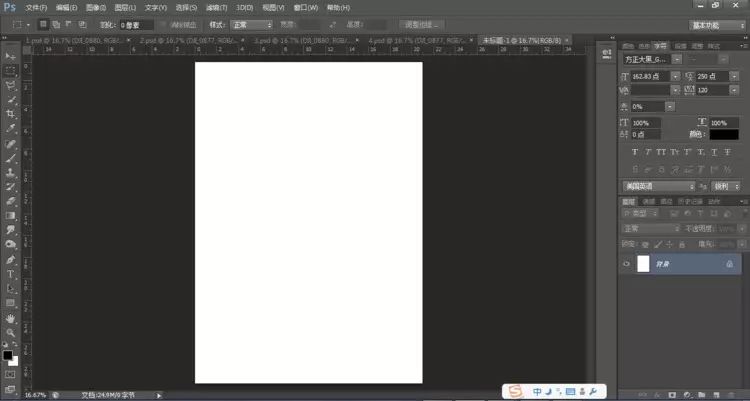This screenshot has height=401, width=750.
Task: Select the Brush tool
Action: 10,158
